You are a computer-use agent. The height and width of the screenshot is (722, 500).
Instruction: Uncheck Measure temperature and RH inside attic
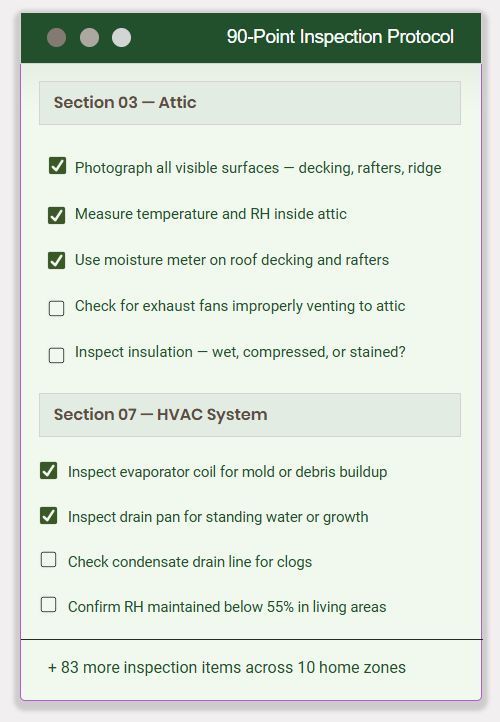(x=57, y=215)
